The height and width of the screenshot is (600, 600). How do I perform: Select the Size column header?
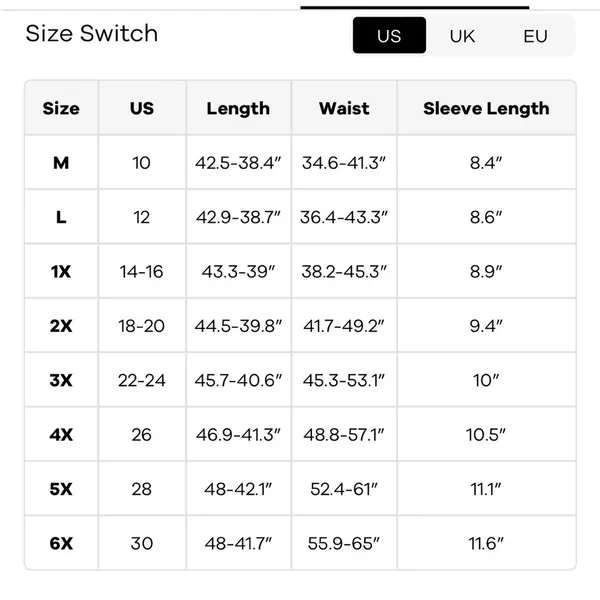61,108
